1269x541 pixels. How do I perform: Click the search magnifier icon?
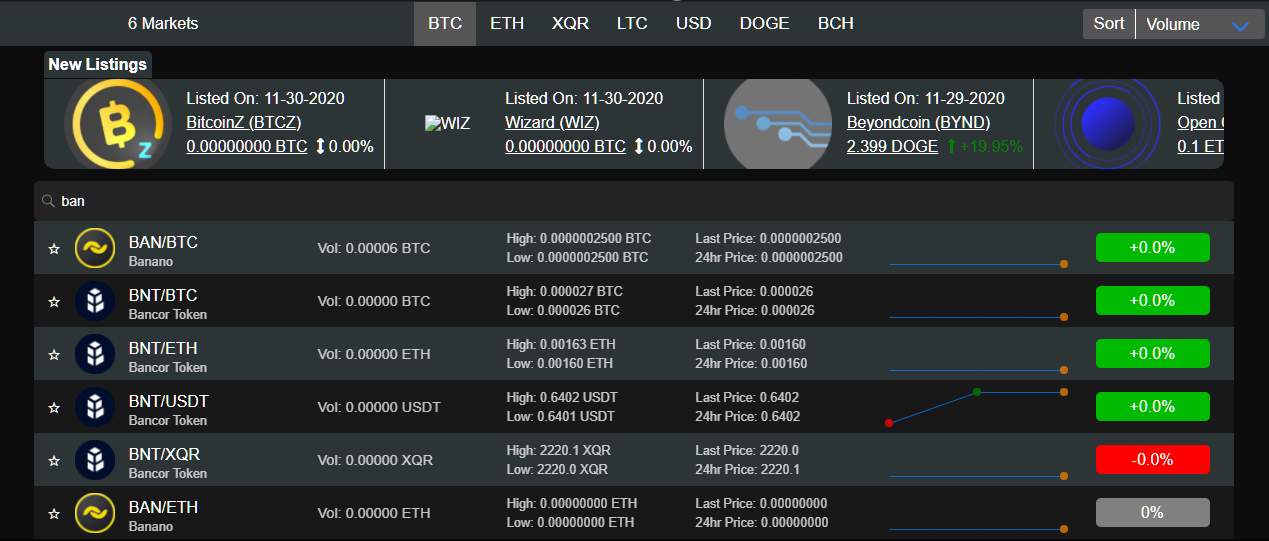pos(48,201)
